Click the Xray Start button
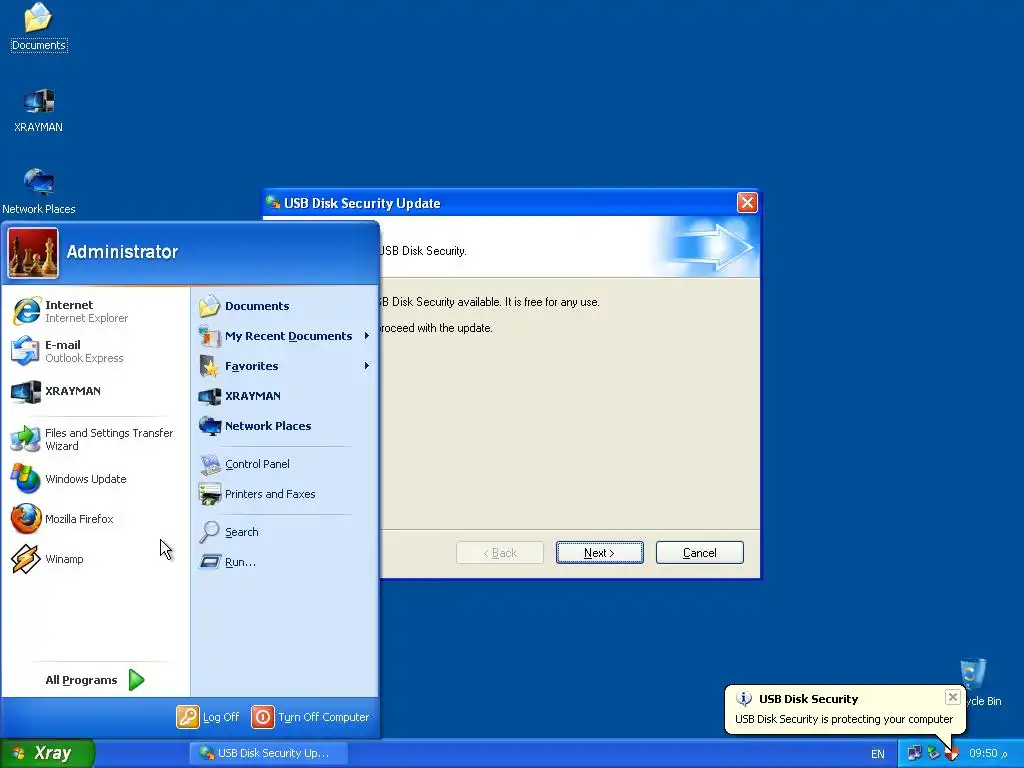This screenshot has width=1024, height=768. tap(47, 753)
